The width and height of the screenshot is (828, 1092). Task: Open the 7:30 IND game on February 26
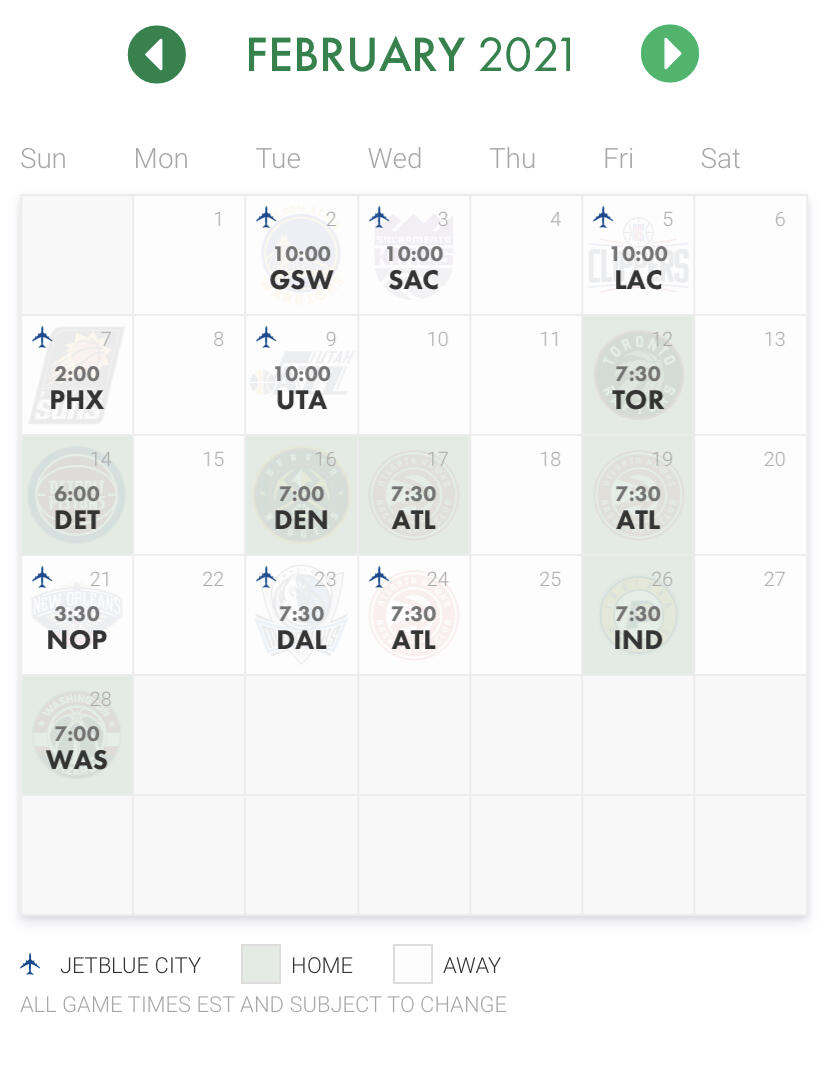coord(638,615)
